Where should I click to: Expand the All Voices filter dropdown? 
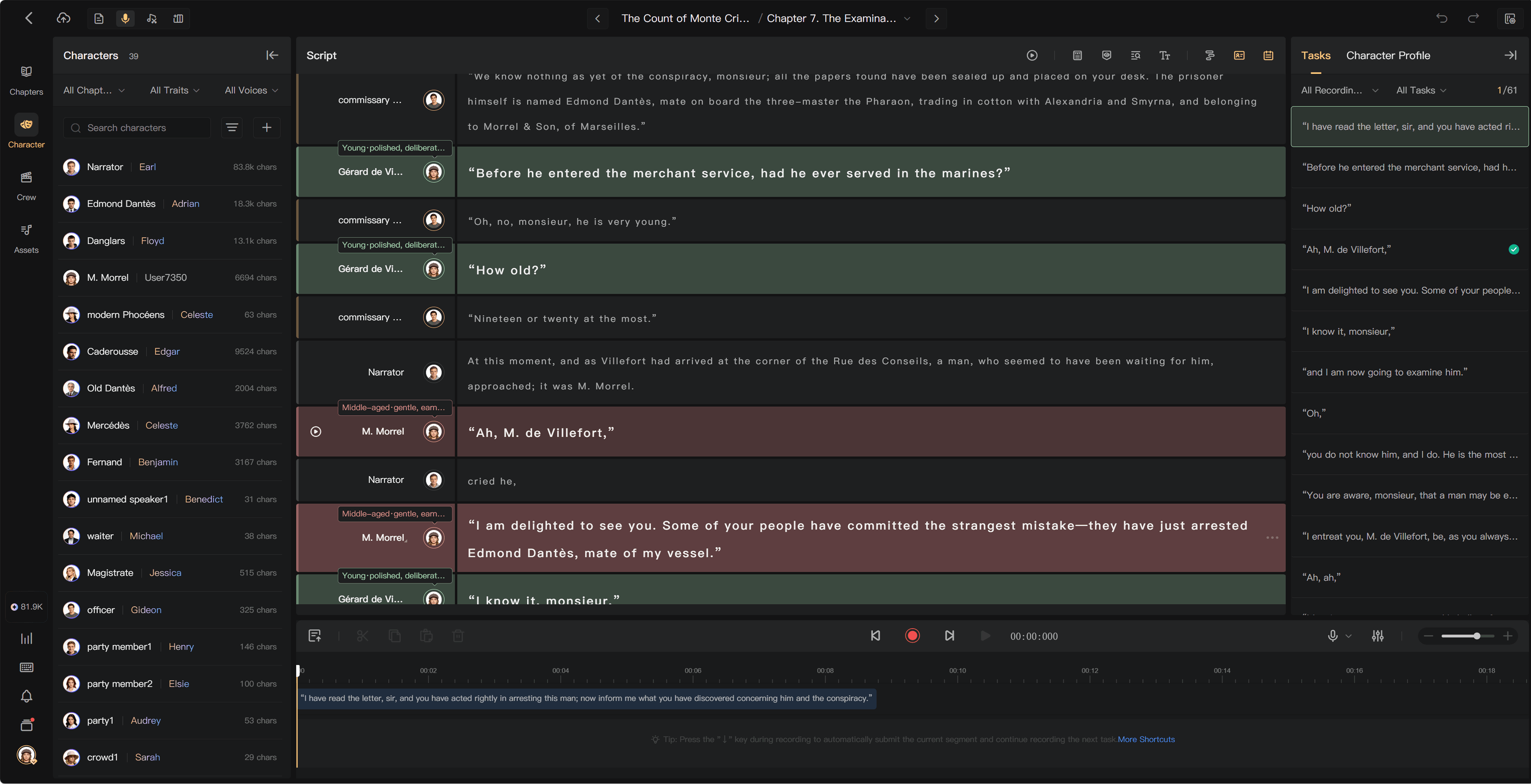pyautogui.click(x=251, y=90)
